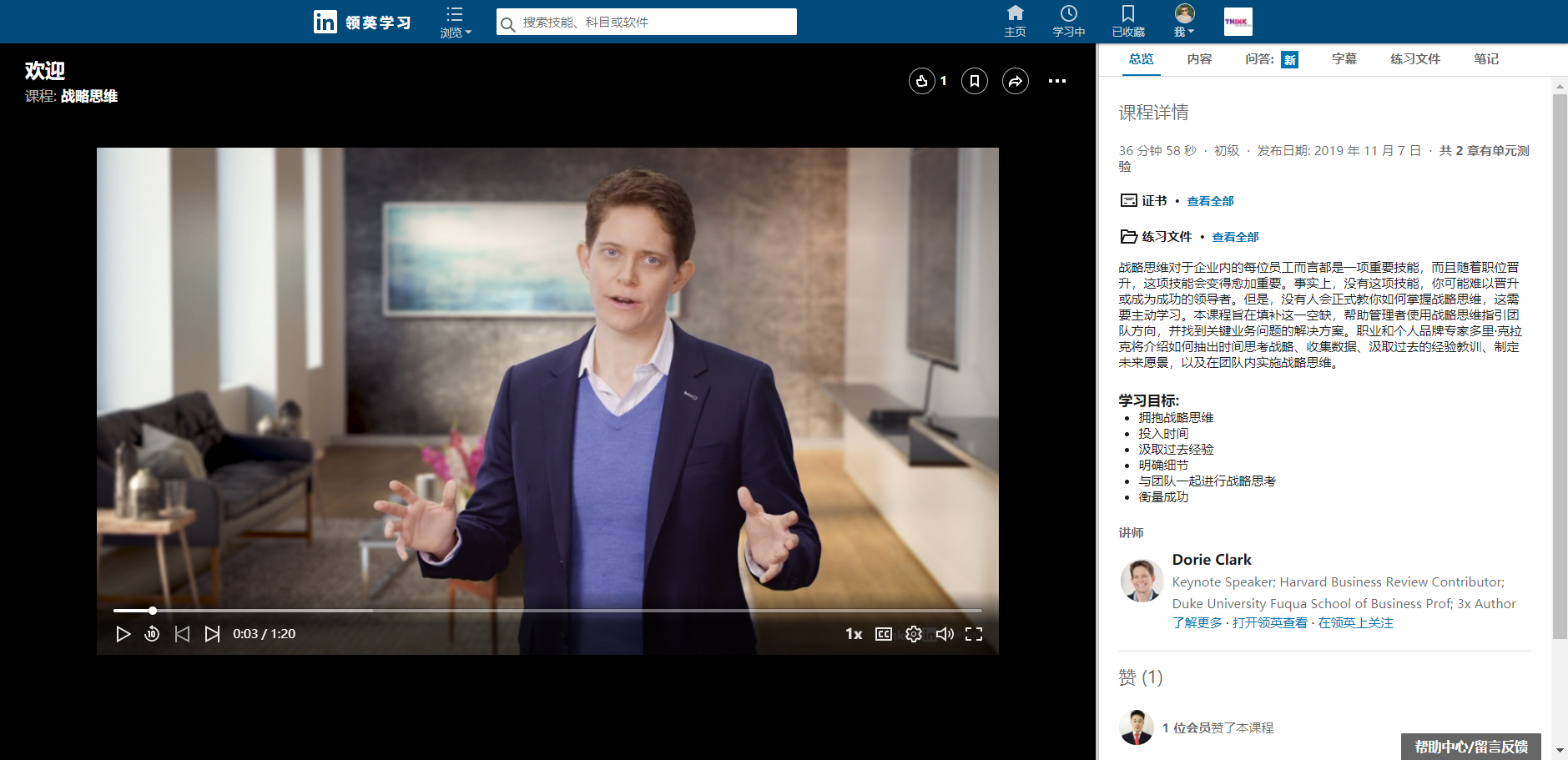The image size is (1568, 760).
Task: Change the 1x playback speed
Action: coord(854,634)
